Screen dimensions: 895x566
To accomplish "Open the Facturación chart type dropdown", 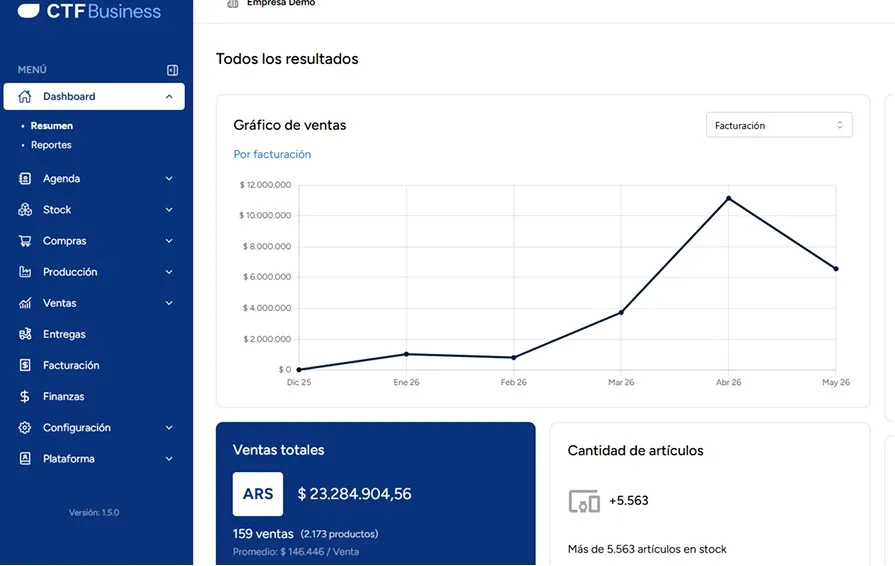I will [779, 125].
